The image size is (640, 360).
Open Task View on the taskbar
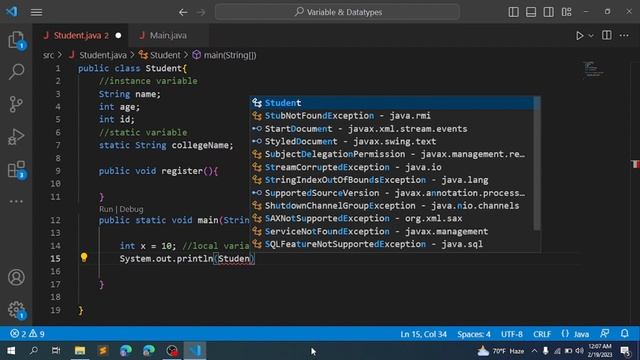56,351
